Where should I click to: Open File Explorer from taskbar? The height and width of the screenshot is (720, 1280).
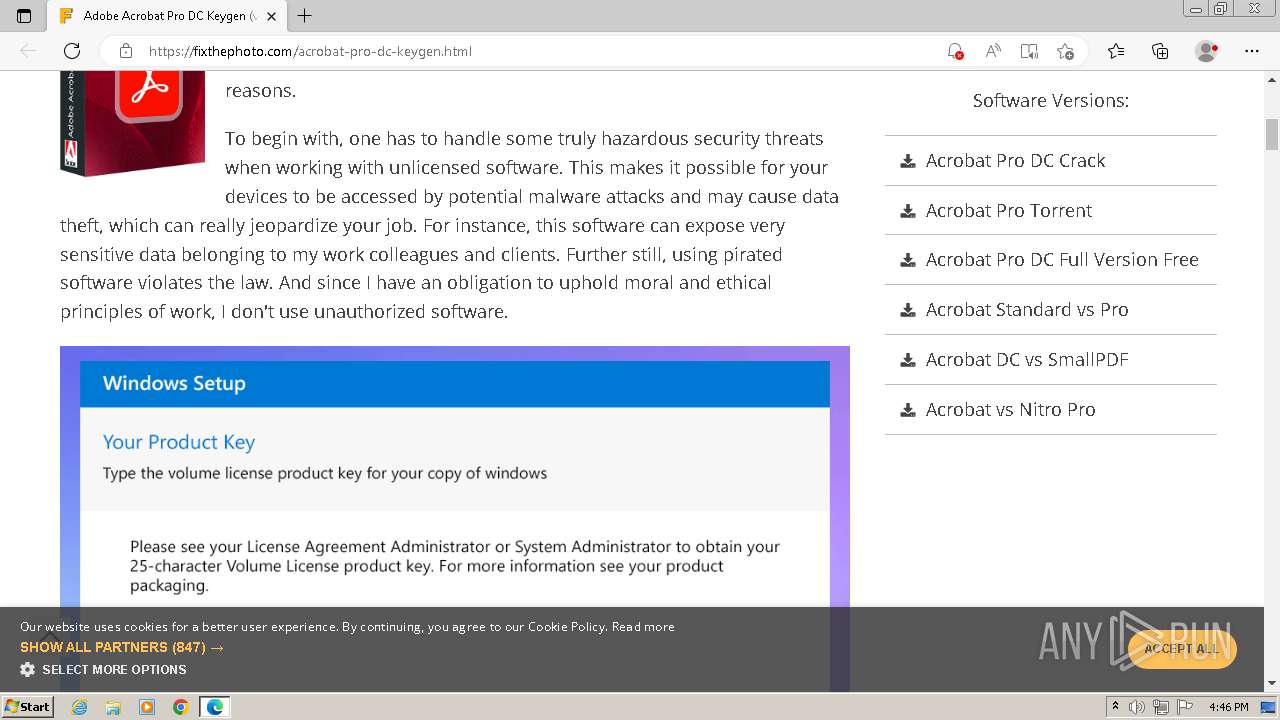(113, 707)
